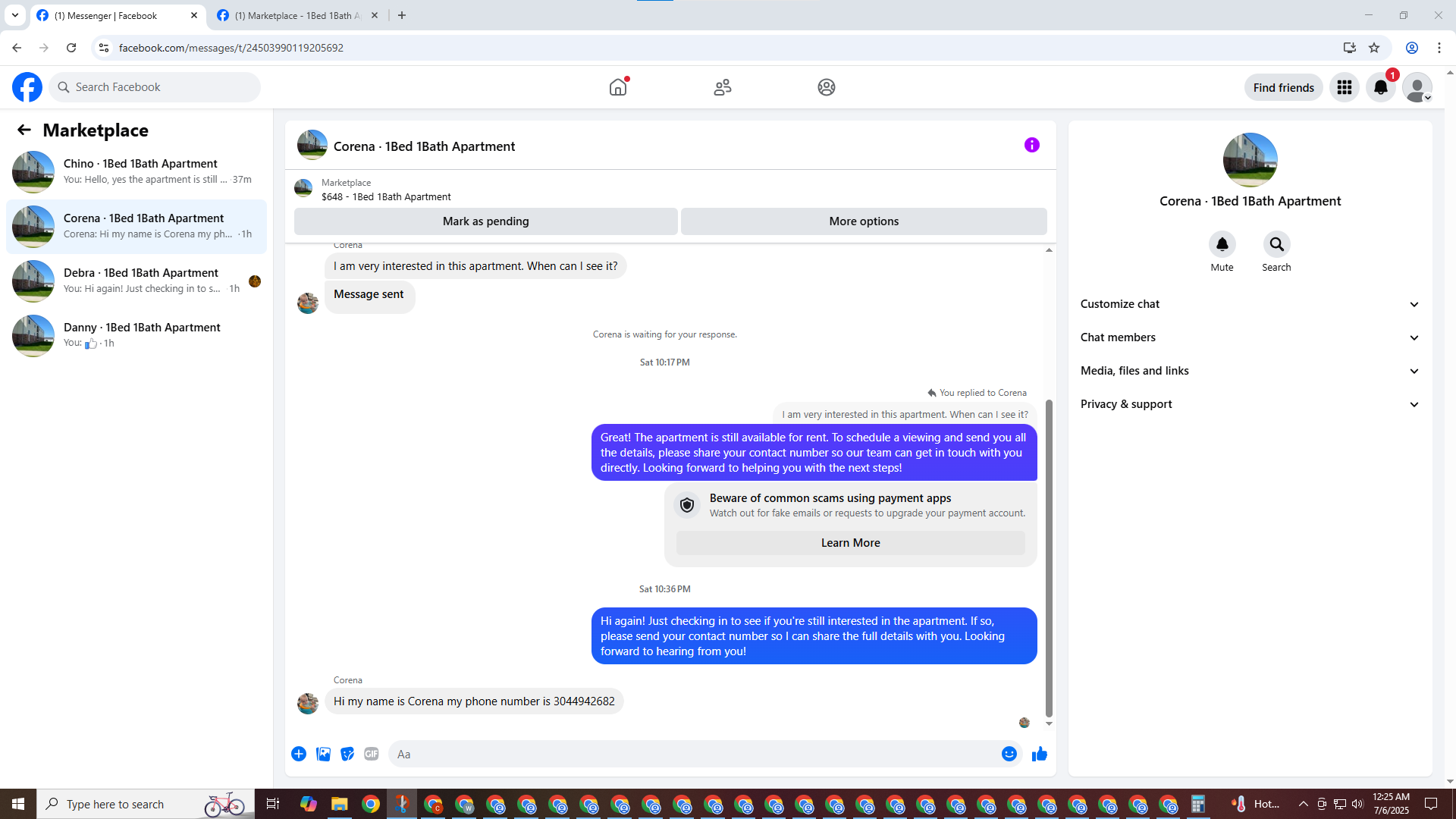The height and width of the screenshot is (819, 1456).
Task: Open the Facebook menu grid
Action: coord(1345,87)
